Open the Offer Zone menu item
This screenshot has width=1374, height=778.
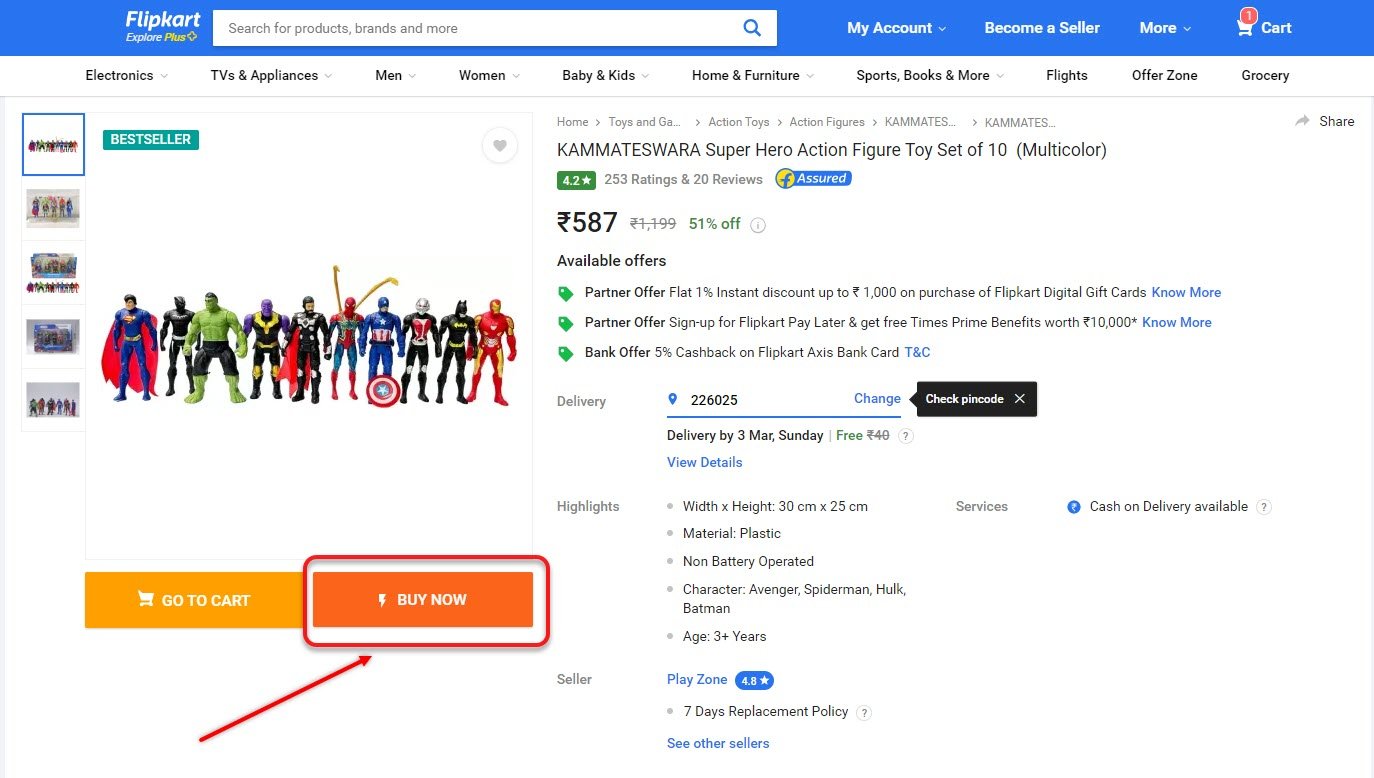point(1164,75)
